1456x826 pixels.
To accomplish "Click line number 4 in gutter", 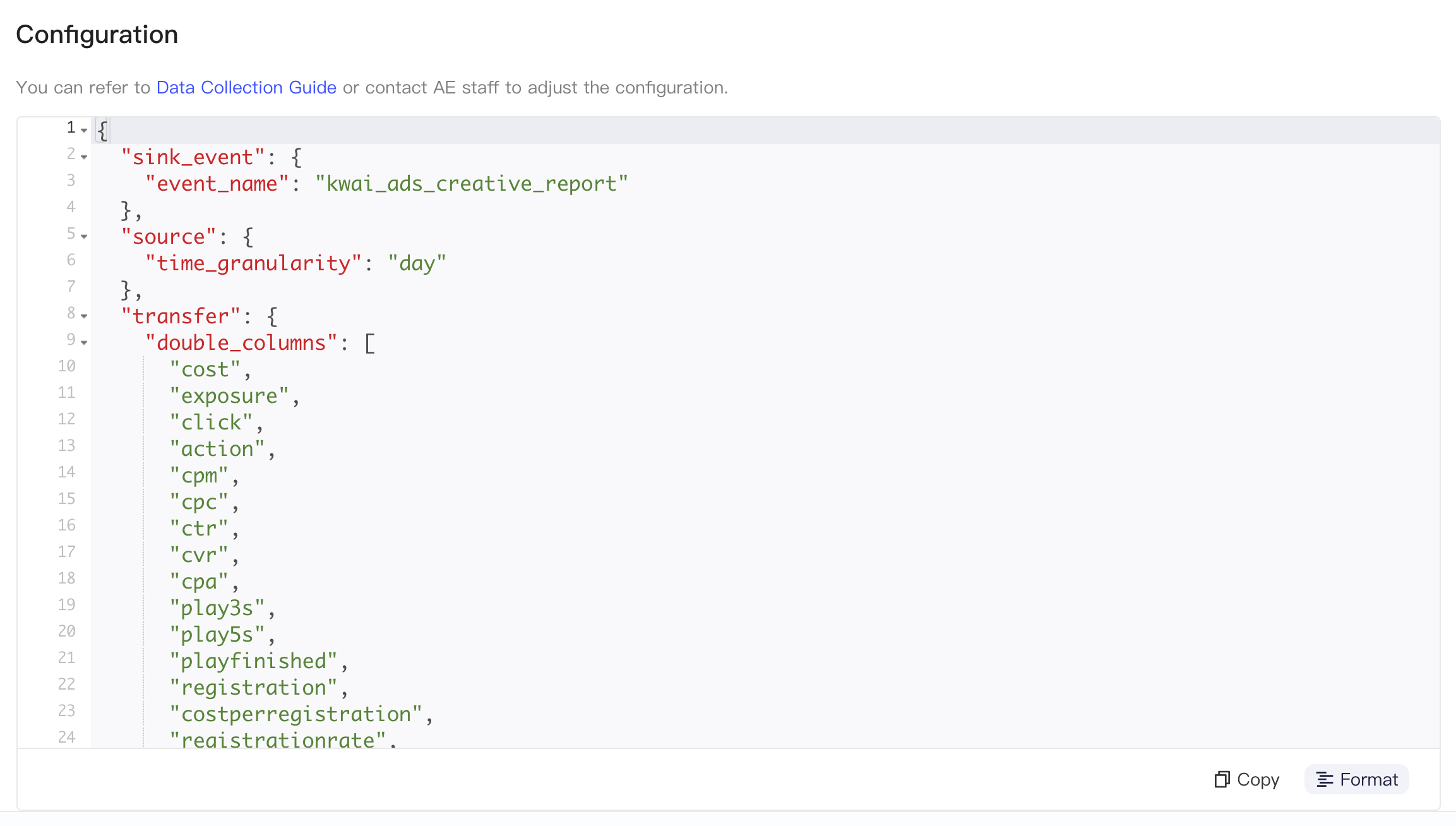I will (71, 207).
